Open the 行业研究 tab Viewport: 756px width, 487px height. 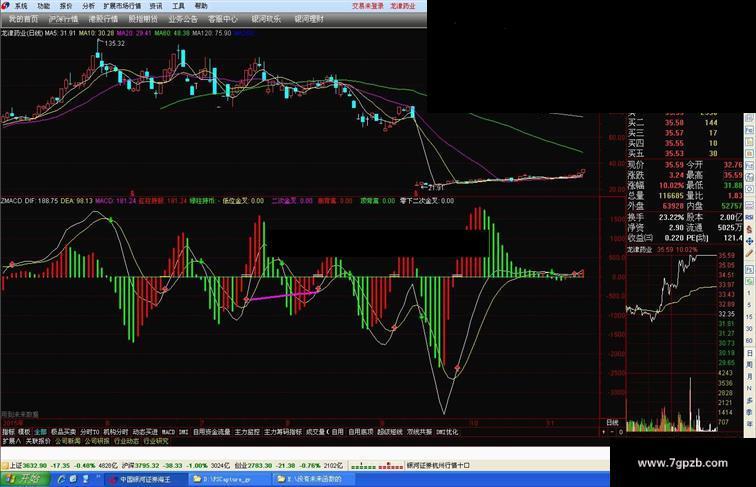[156, 441]
